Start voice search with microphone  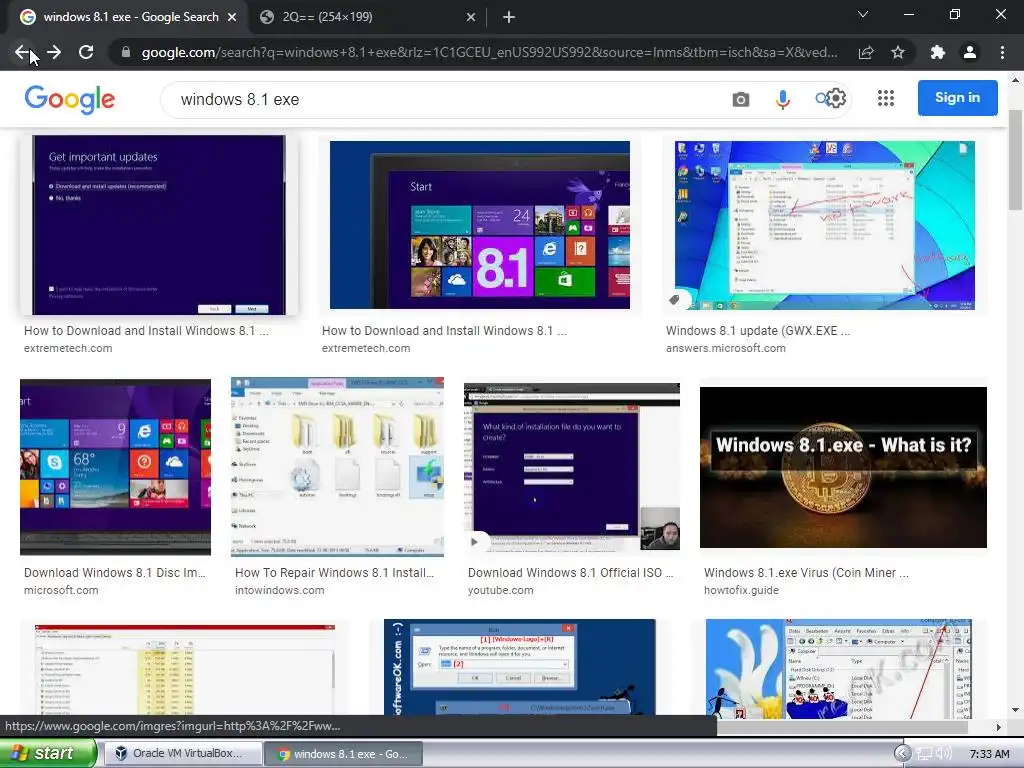782,99
